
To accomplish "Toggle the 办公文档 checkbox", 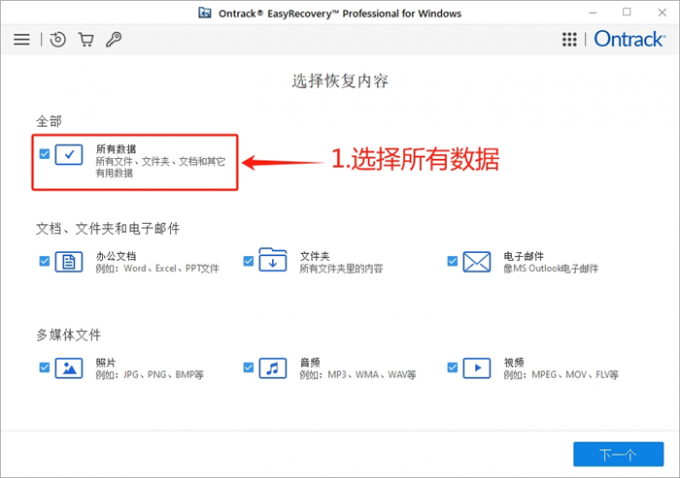I will pos(44,261).
